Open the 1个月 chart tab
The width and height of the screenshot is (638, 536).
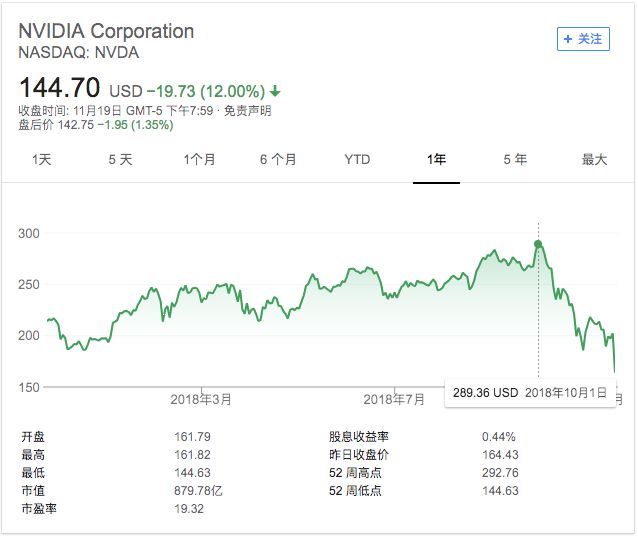point(199,160)
